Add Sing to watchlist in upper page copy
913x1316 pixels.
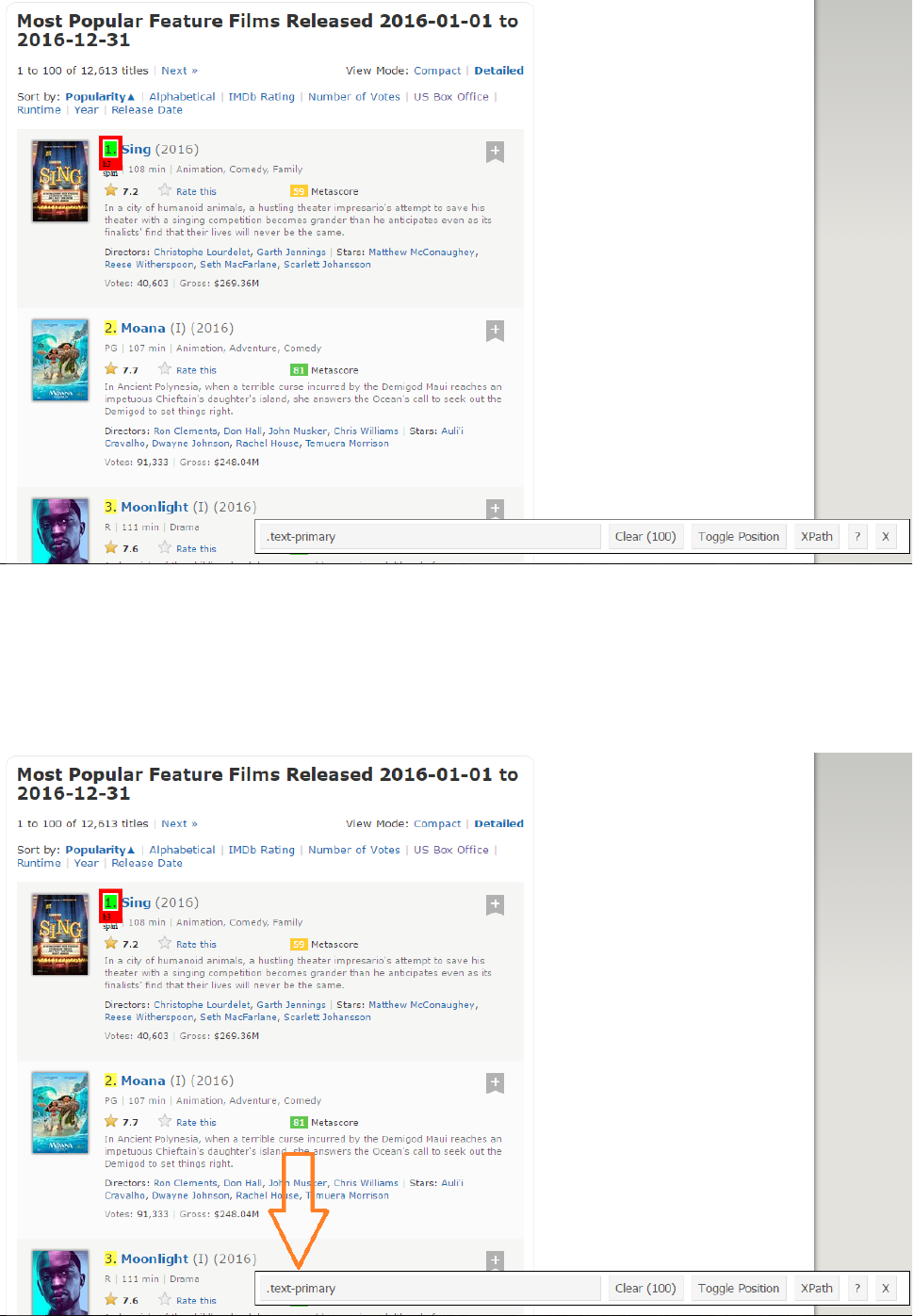point(495,152)
